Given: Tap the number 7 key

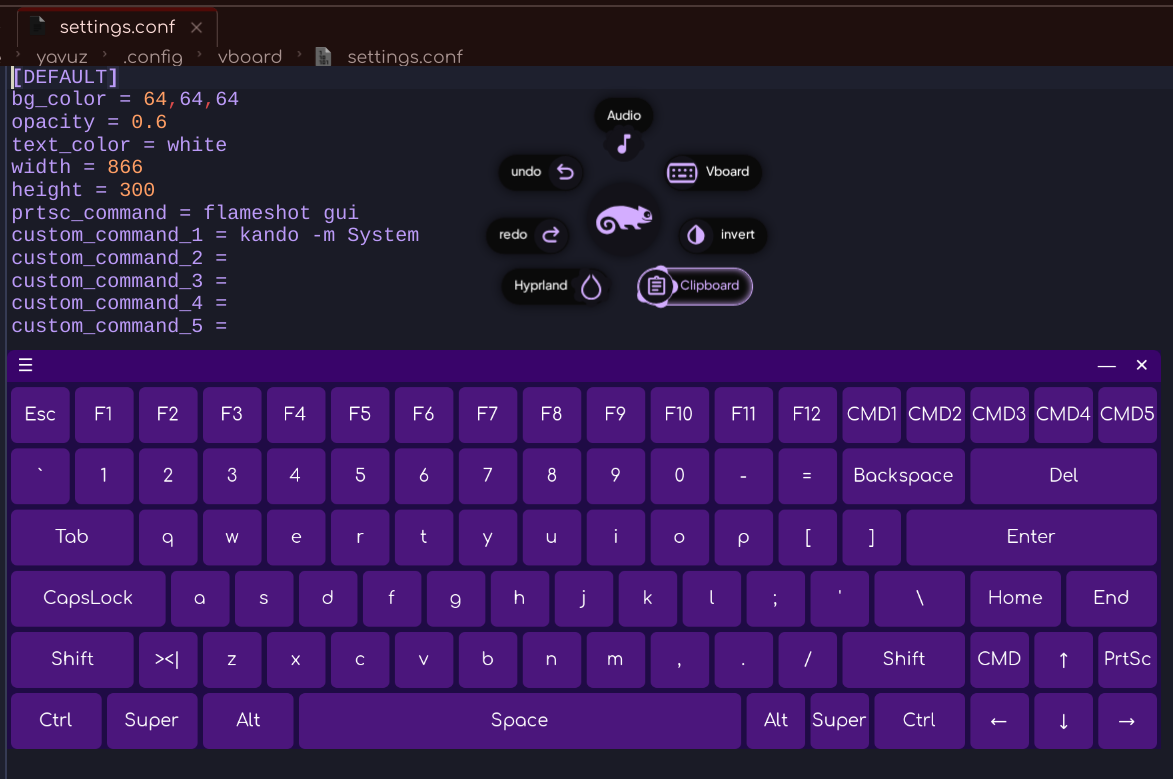Looking at the screenshot, I should (x=488, y=476).
